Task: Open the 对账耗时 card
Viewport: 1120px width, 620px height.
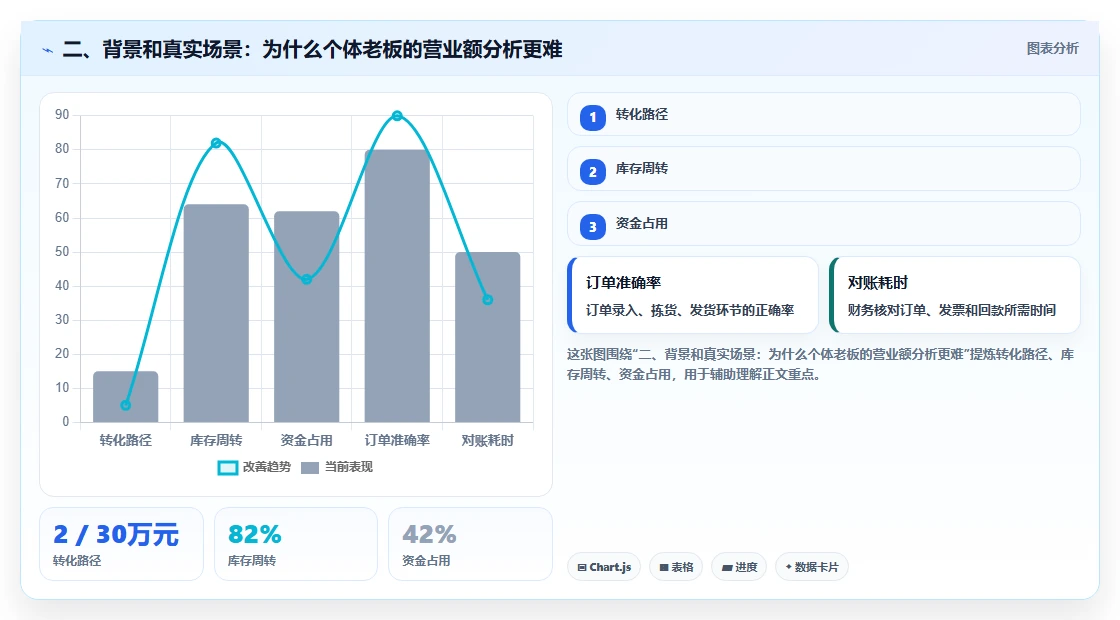Action: click(x=954, y=295)
